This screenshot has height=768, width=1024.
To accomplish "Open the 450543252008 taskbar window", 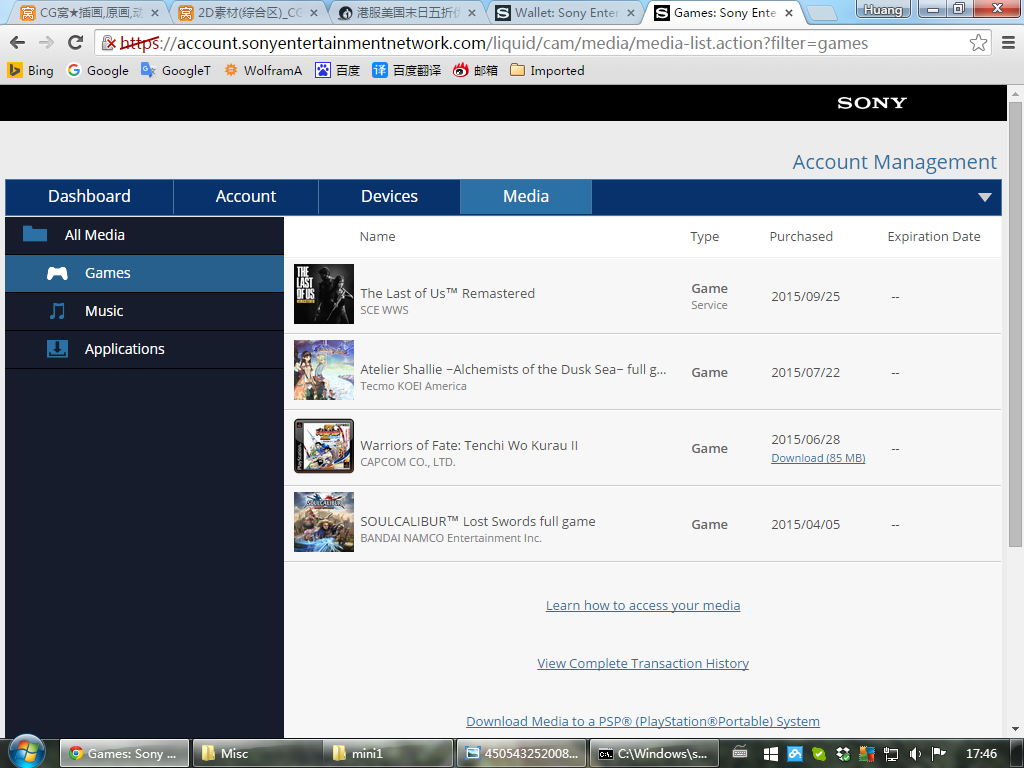I will coord(521,754).
